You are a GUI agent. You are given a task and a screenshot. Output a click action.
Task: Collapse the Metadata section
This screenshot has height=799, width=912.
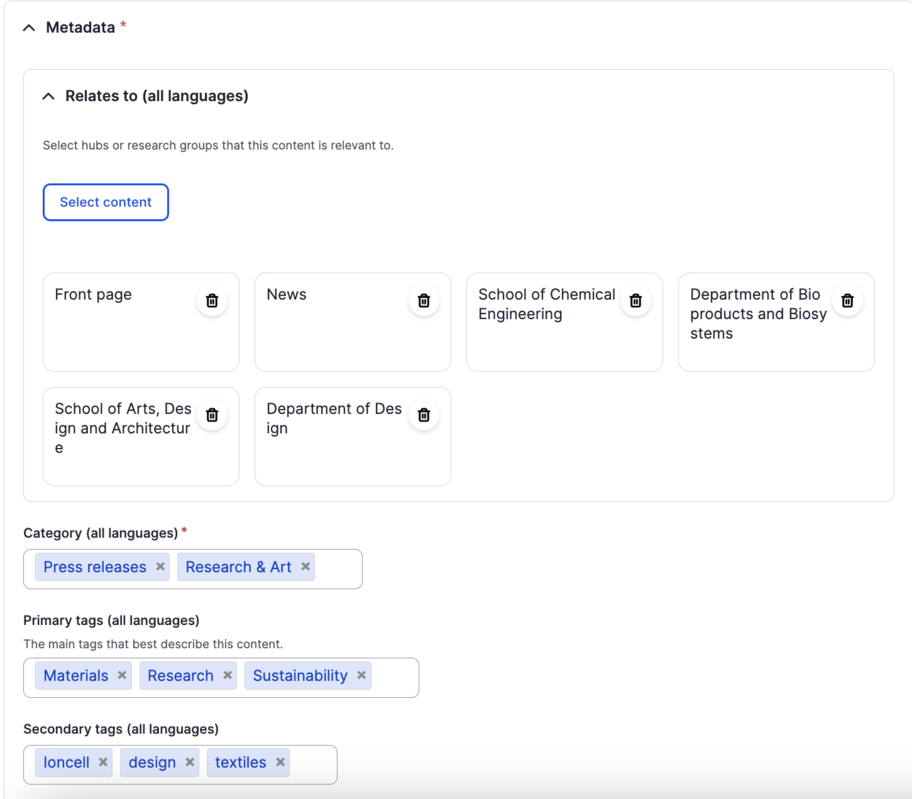pos(29,28)
